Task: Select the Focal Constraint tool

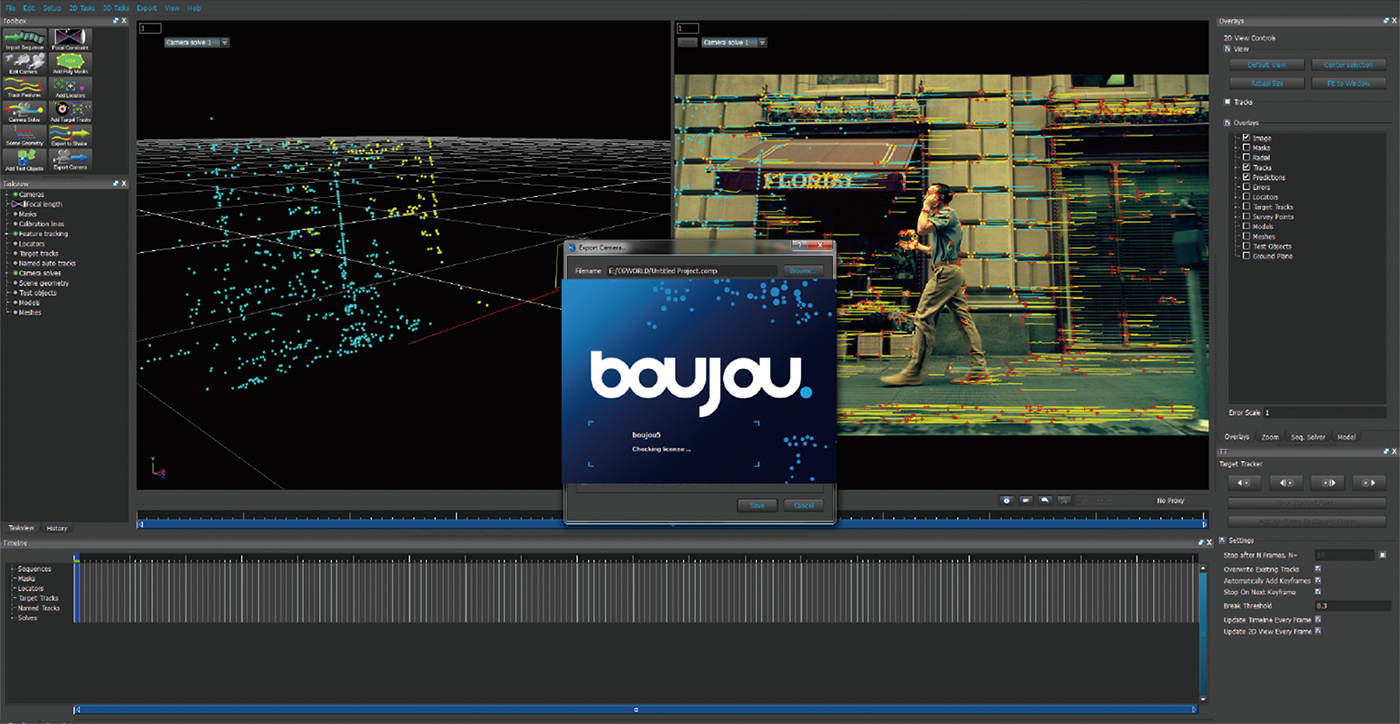Action: (x=70, y=39)
